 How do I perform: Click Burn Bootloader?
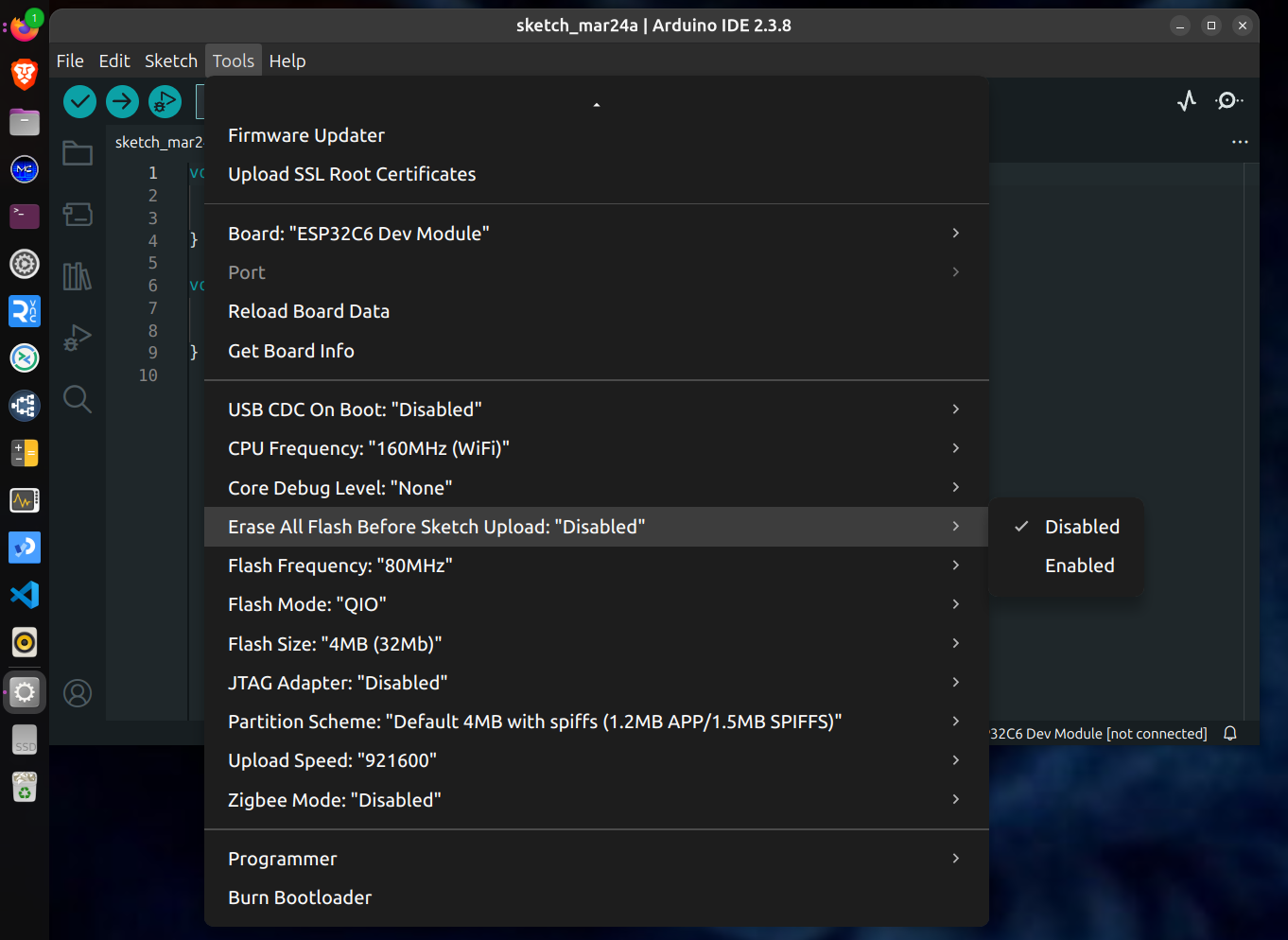[300, 897]
